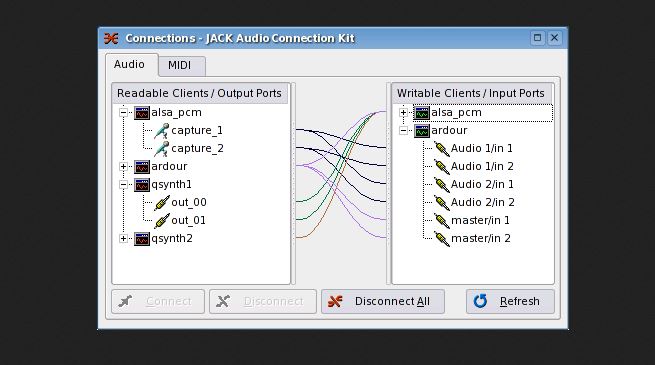Click the jack icon beside master/in 2

(442, 238)
